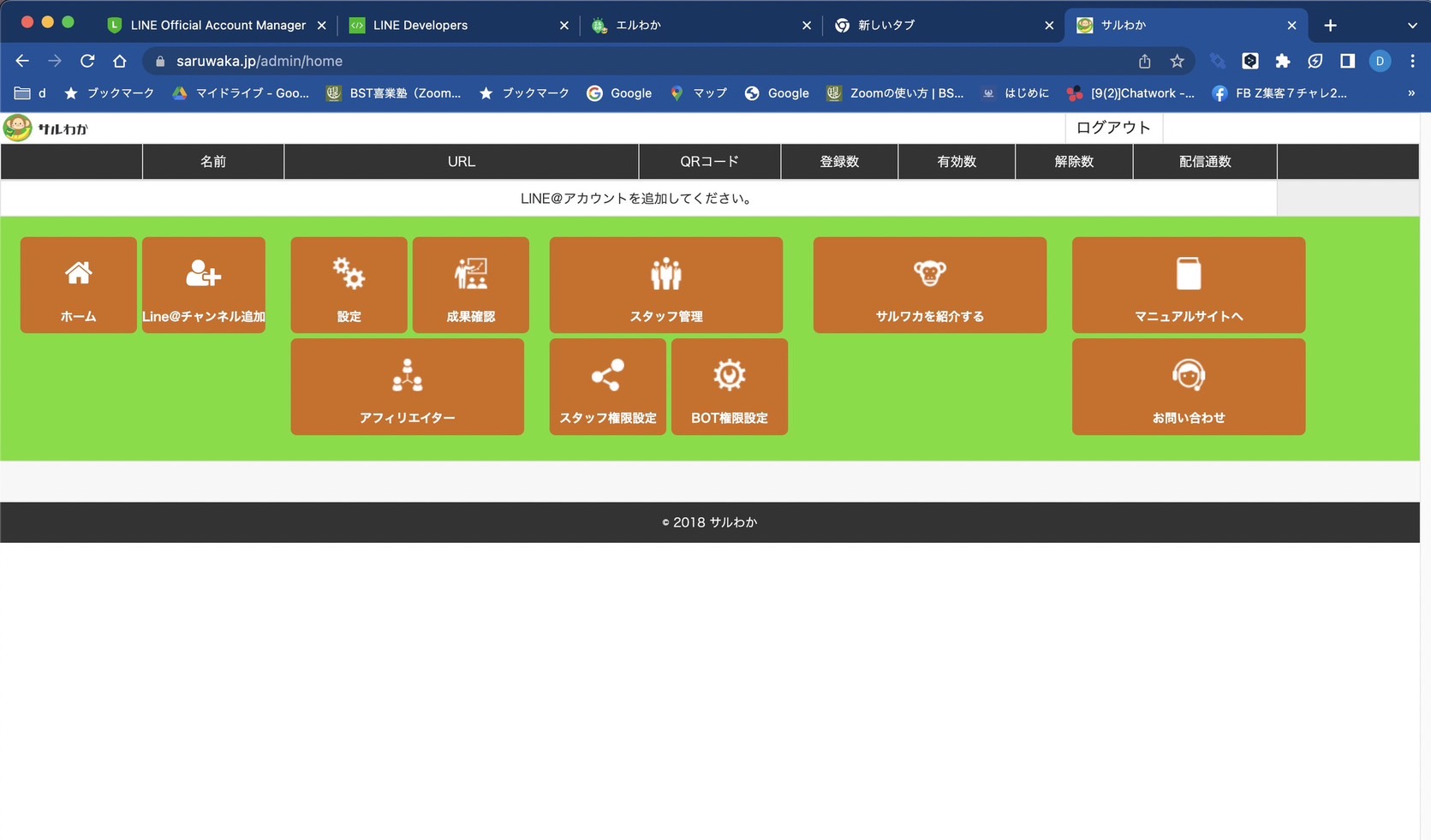Click the © 2018 サルわか footer text
1431x840 pixels.
coord(710,522)
